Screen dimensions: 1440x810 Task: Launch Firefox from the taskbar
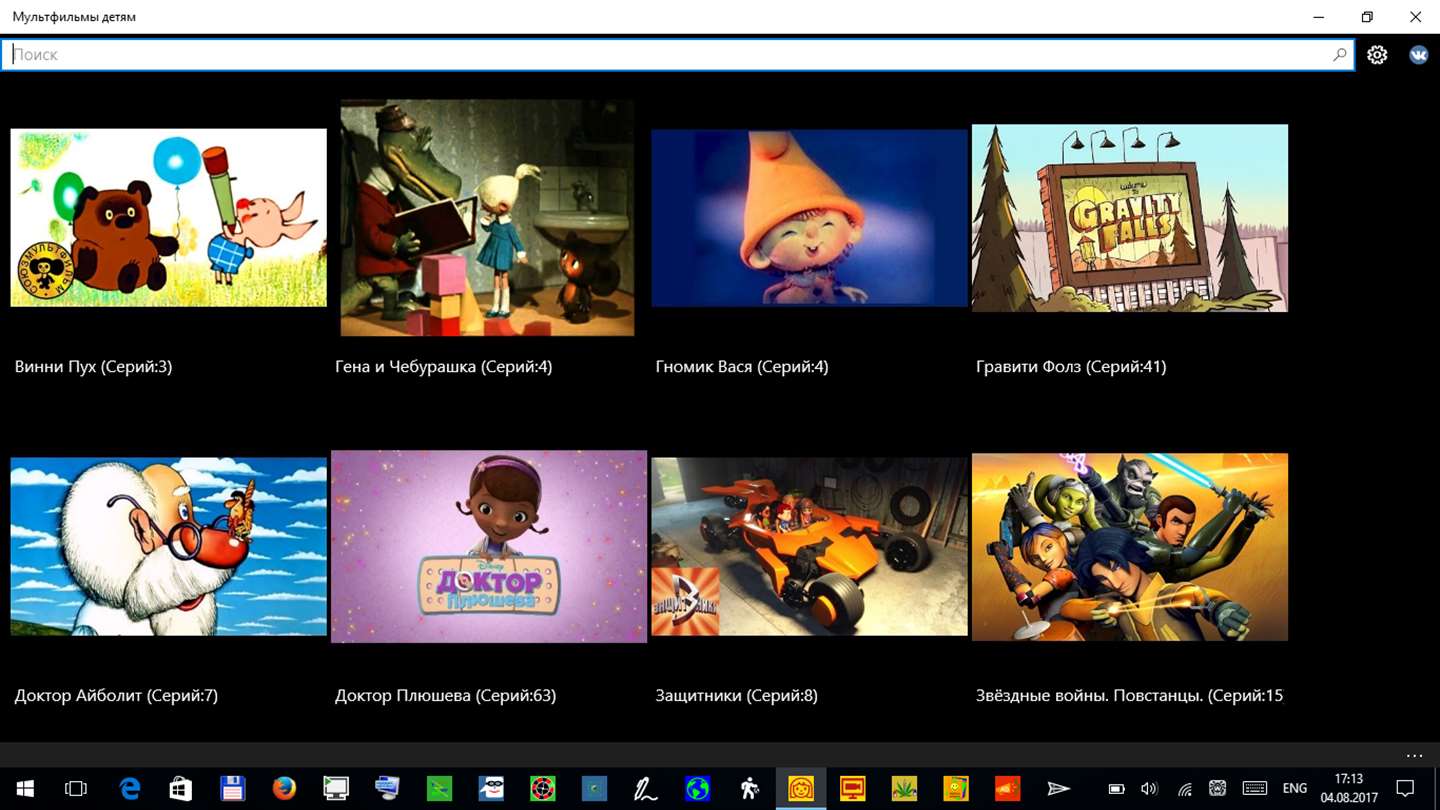click(x=284, y=789)
